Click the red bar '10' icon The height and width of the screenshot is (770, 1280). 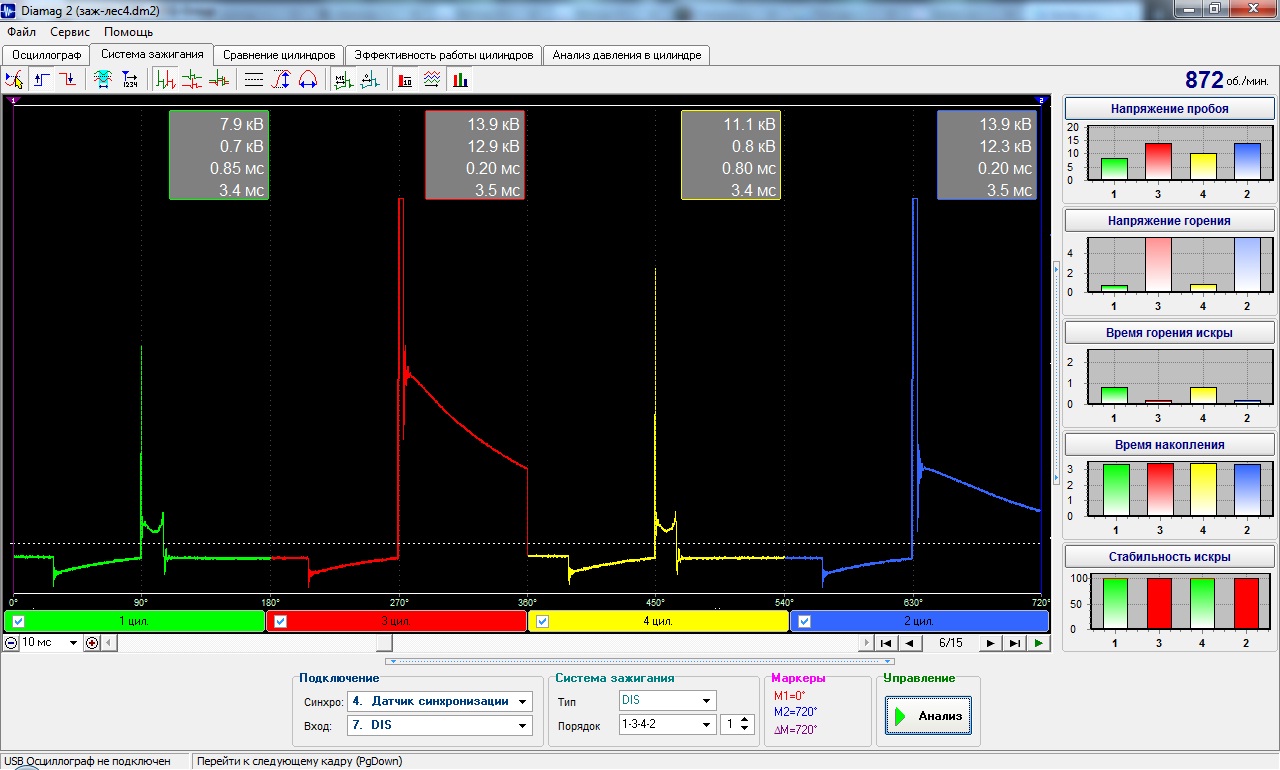click(x=406, y=80)
